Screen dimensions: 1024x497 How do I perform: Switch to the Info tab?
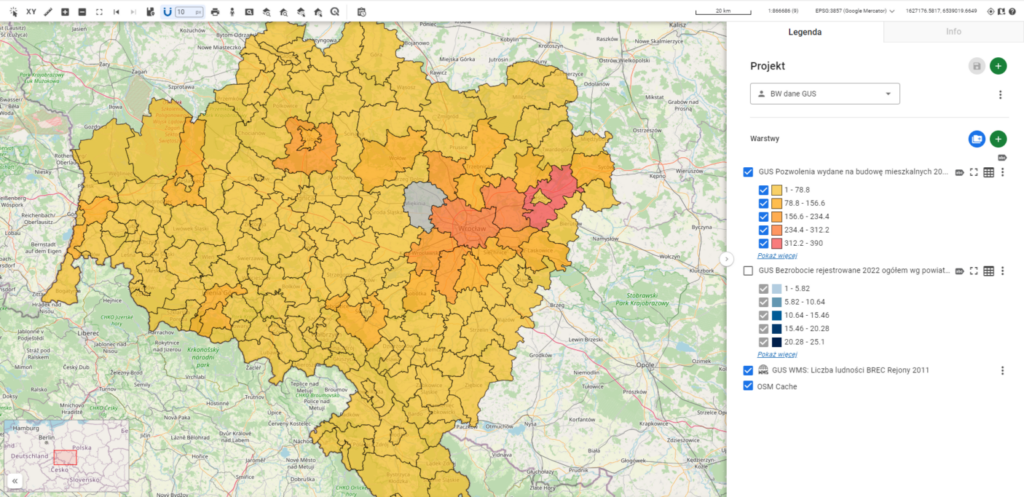point(953,32)
